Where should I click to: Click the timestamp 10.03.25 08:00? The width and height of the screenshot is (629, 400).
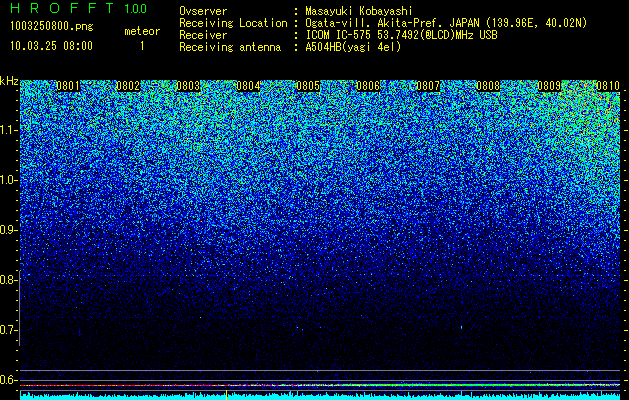point(51,46)
